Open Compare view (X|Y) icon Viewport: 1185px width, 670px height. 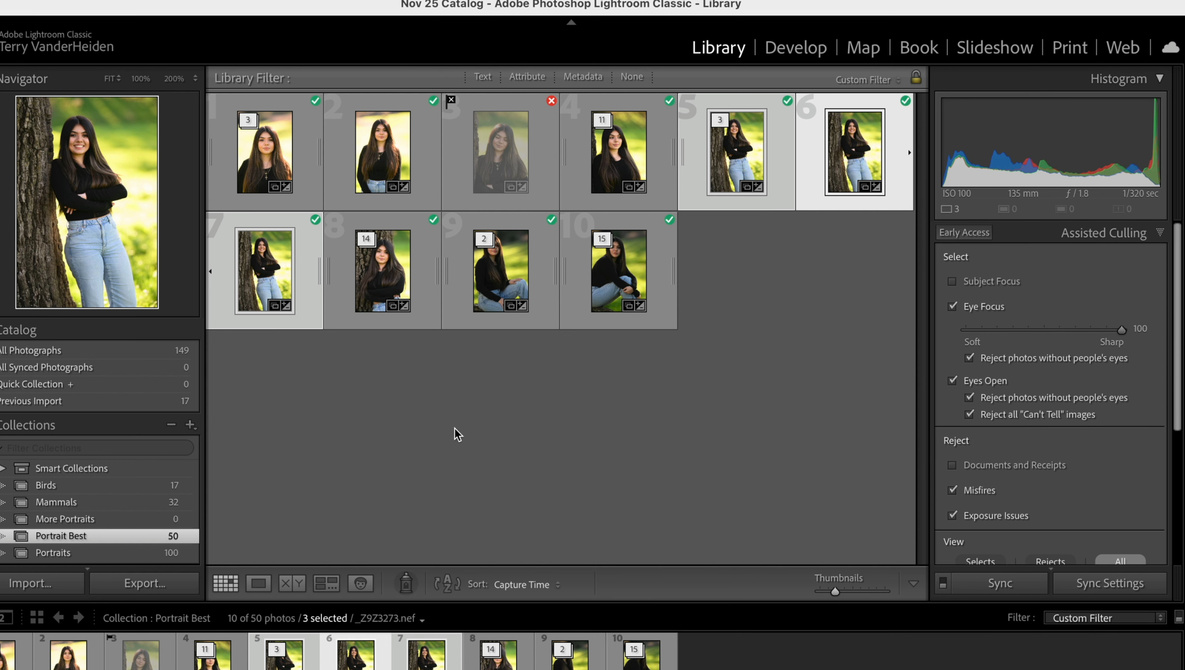pos(292,584)
